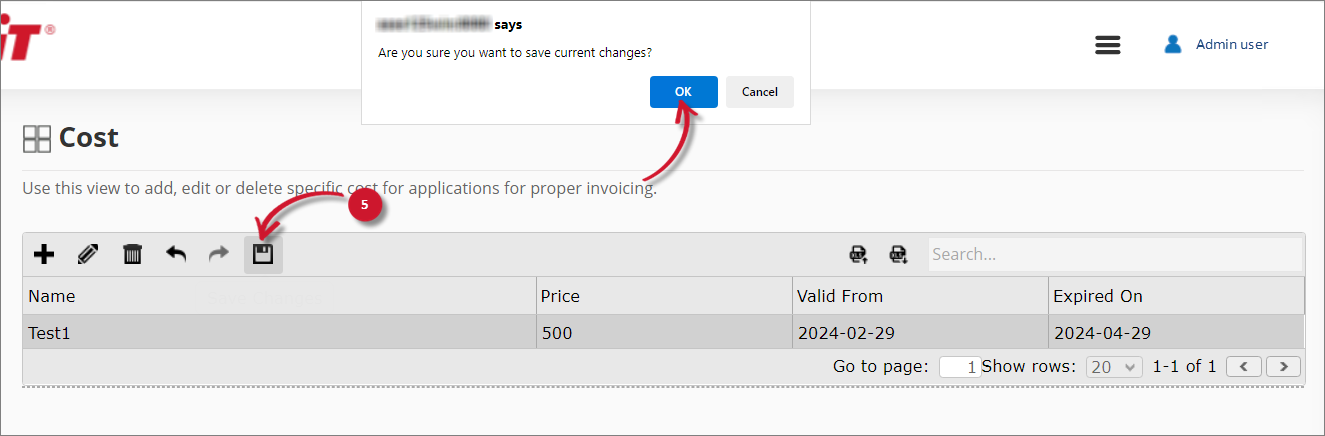
Task: Click the undo arrow icon
Action: 176,255
